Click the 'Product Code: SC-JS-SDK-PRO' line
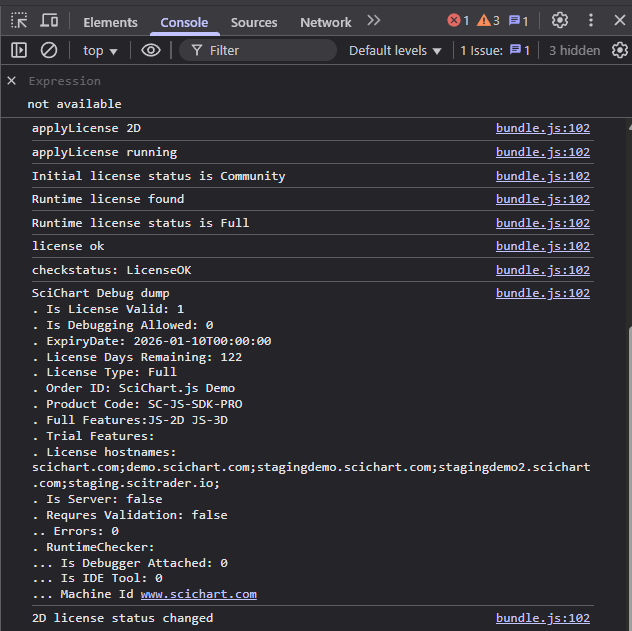The height and width of the screenshot is (631, 632). coord(144,404)
